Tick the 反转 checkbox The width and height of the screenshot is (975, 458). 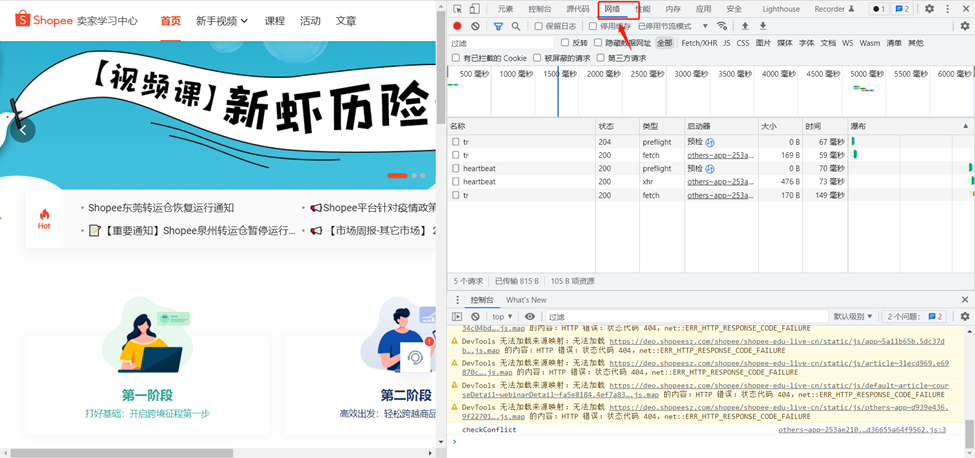pyautogui.click(x=565, y=43)
